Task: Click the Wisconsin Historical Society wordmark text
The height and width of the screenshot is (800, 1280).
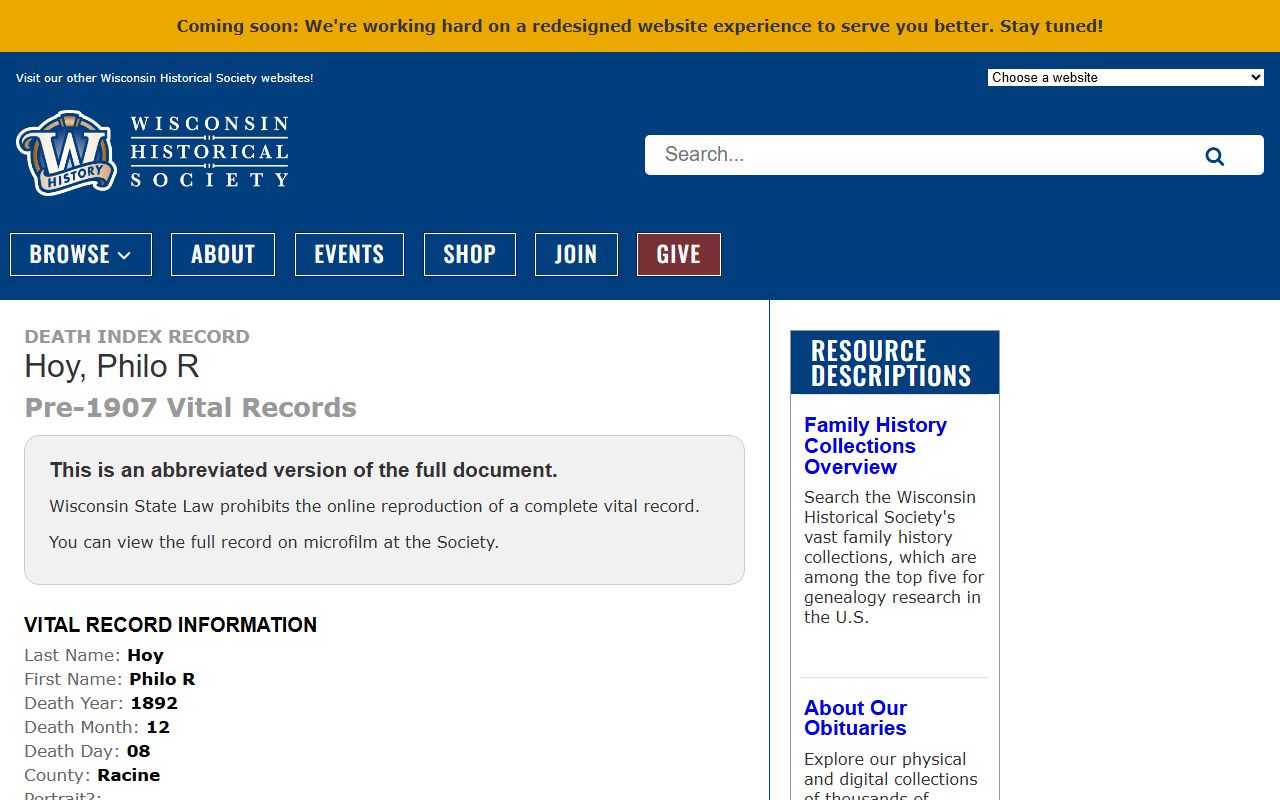Action: click(x=209, y=152)
